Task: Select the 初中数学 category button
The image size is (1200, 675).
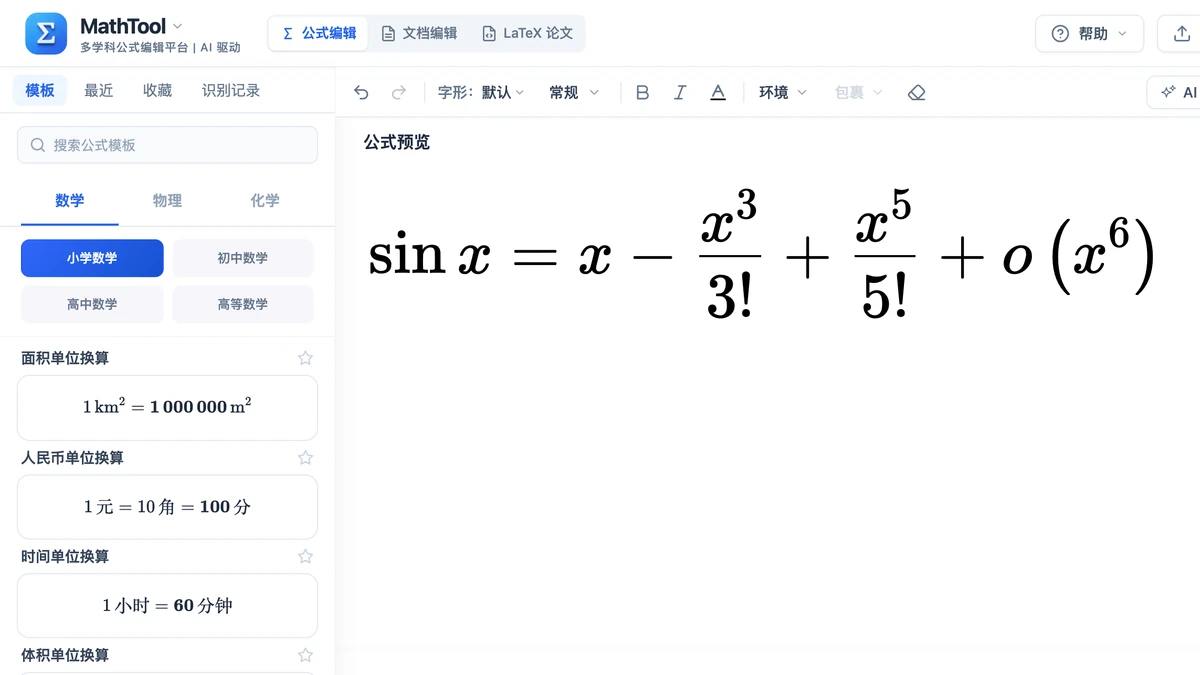Action: click(x=243, y=258)
